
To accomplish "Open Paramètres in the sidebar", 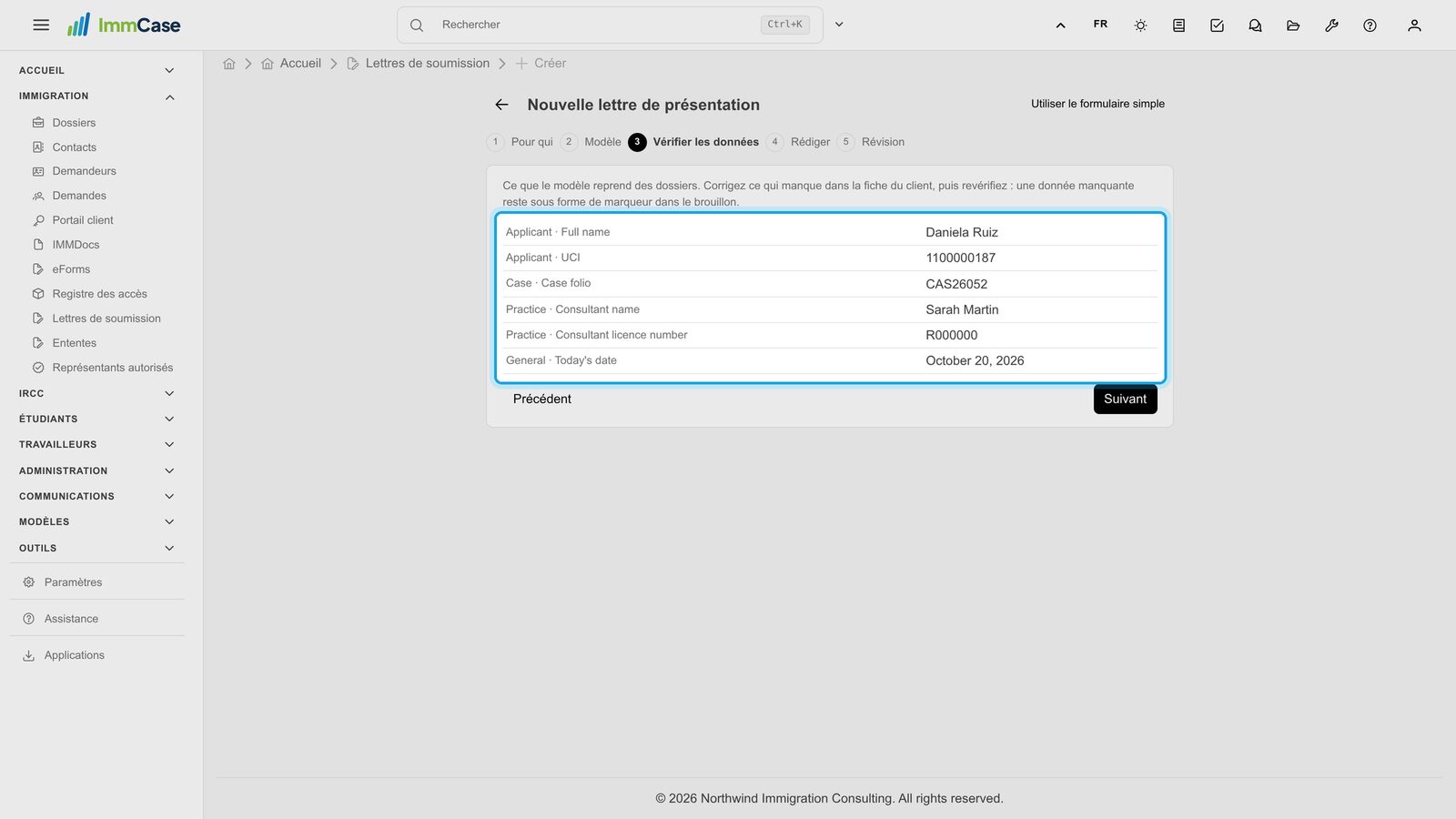I will coord(73,582).
